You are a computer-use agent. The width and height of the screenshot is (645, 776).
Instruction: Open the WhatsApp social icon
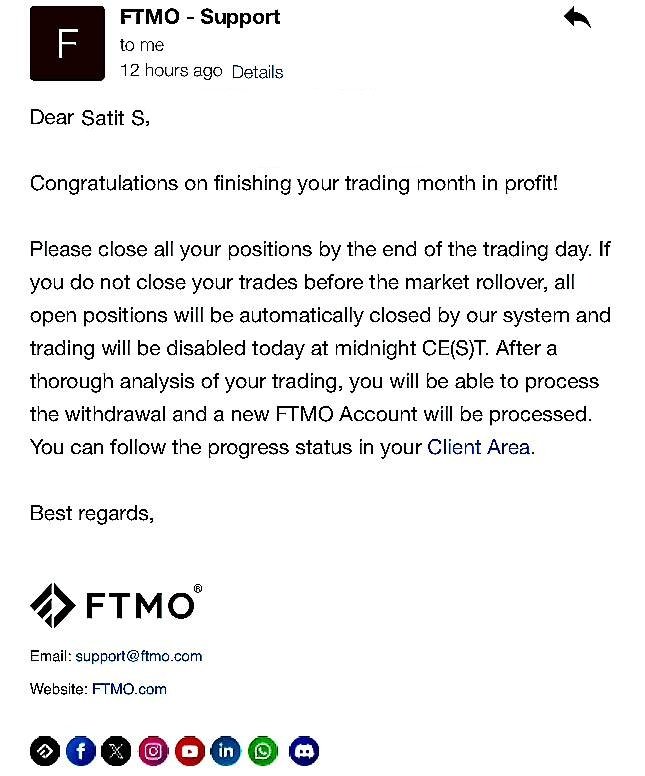click(x=263, y=751)
